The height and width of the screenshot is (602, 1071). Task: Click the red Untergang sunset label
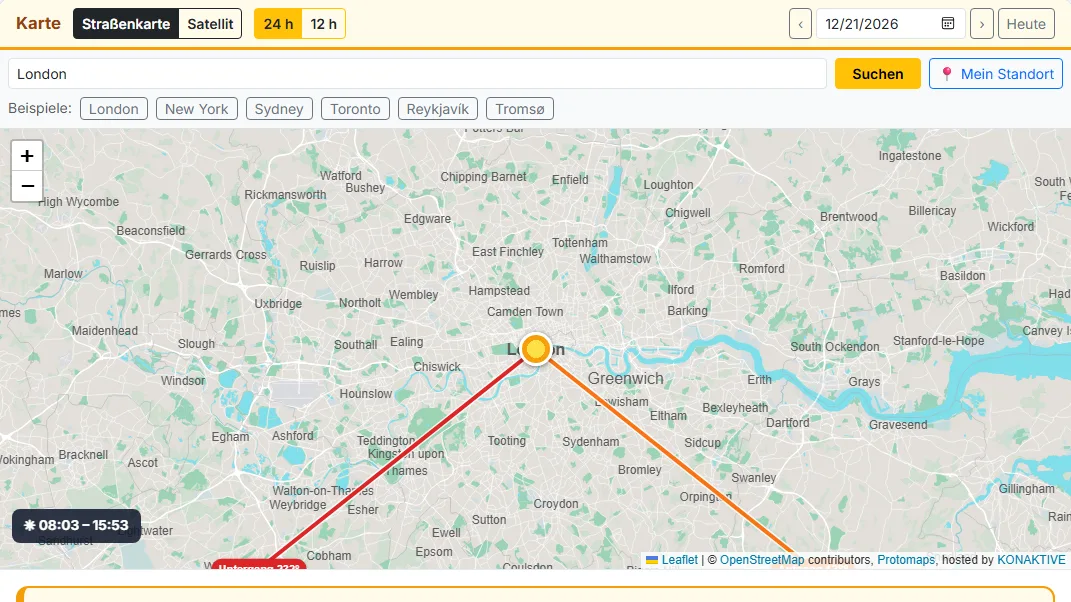point(259,565)
